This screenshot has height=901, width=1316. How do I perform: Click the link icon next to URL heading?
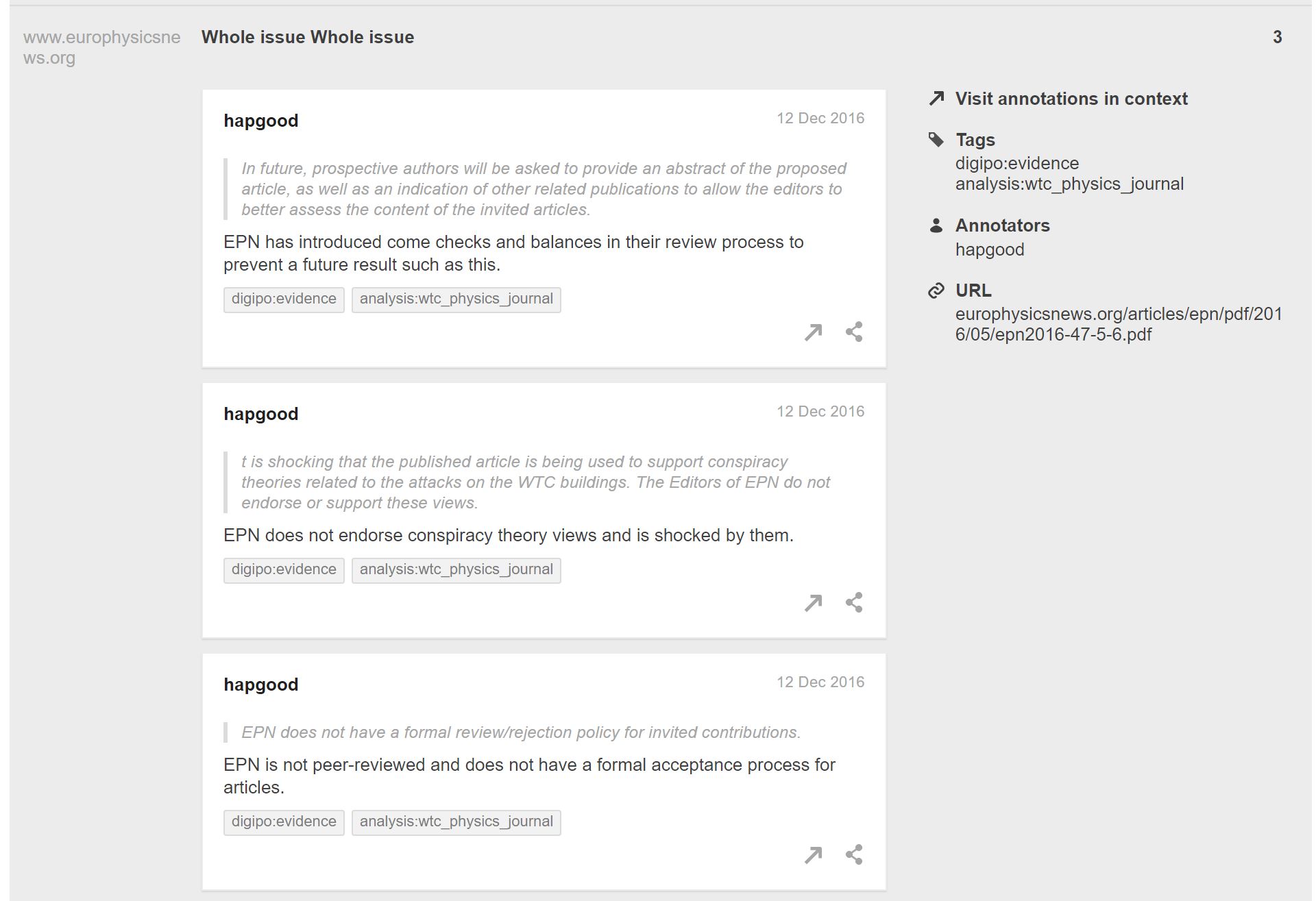936,291
